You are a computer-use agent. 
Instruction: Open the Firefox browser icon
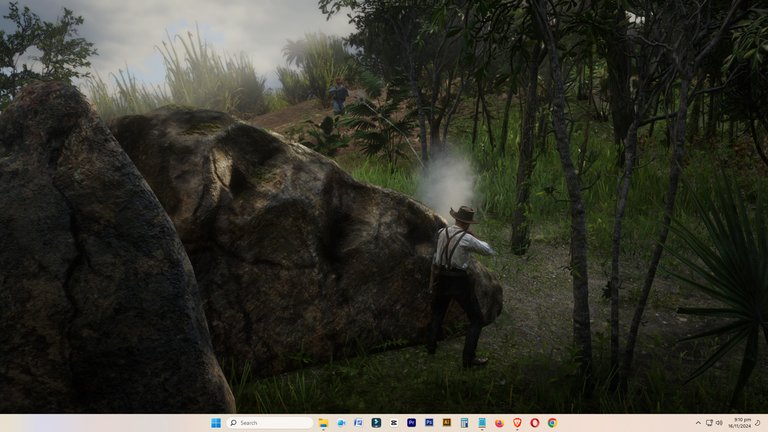499,423
